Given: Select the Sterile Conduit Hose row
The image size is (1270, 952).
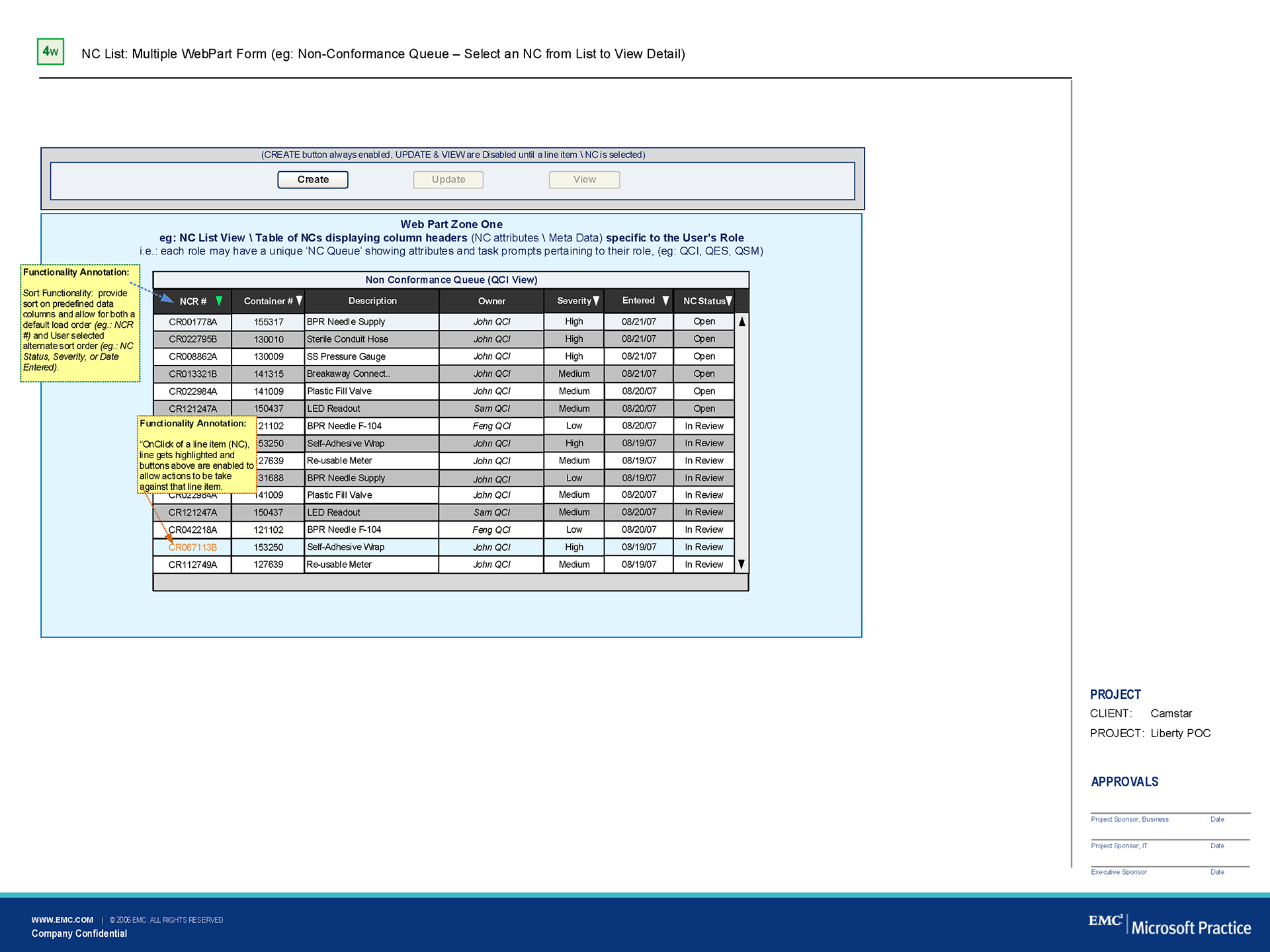Looking at the screenshot, I should pos(347,339).
